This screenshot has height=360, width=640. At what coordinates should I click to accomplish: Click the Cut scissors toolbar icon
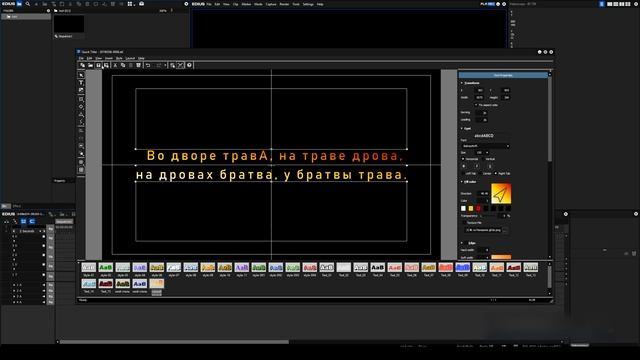pyautogui.click(x=115, y=65)
